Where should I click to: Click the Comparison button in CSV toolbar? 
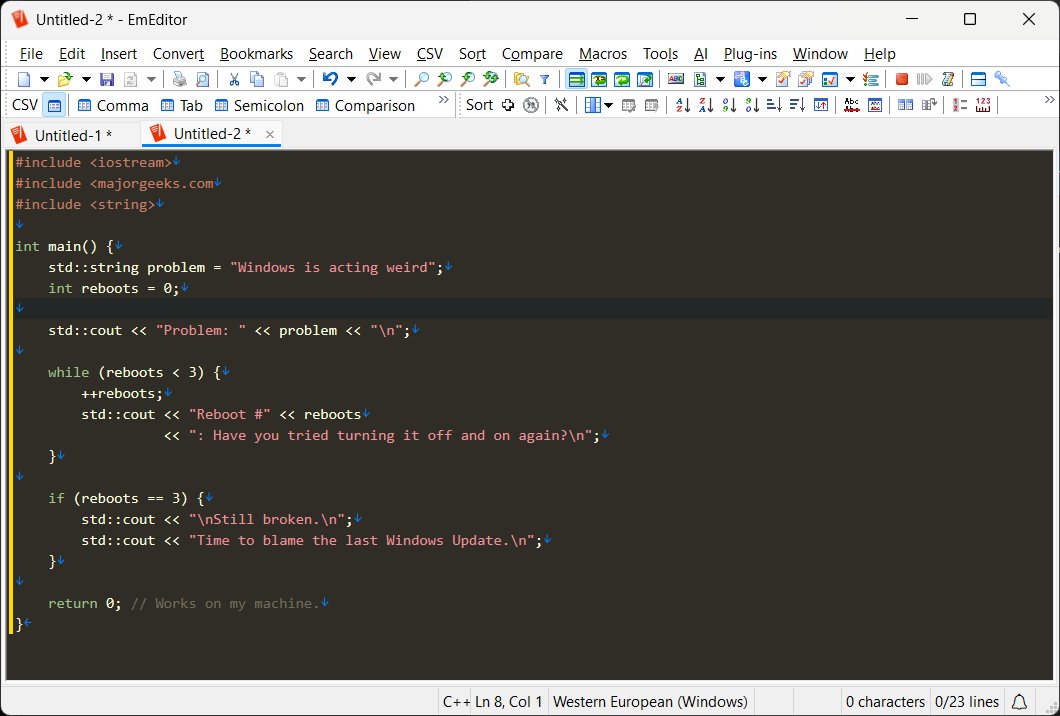[365, 105]
